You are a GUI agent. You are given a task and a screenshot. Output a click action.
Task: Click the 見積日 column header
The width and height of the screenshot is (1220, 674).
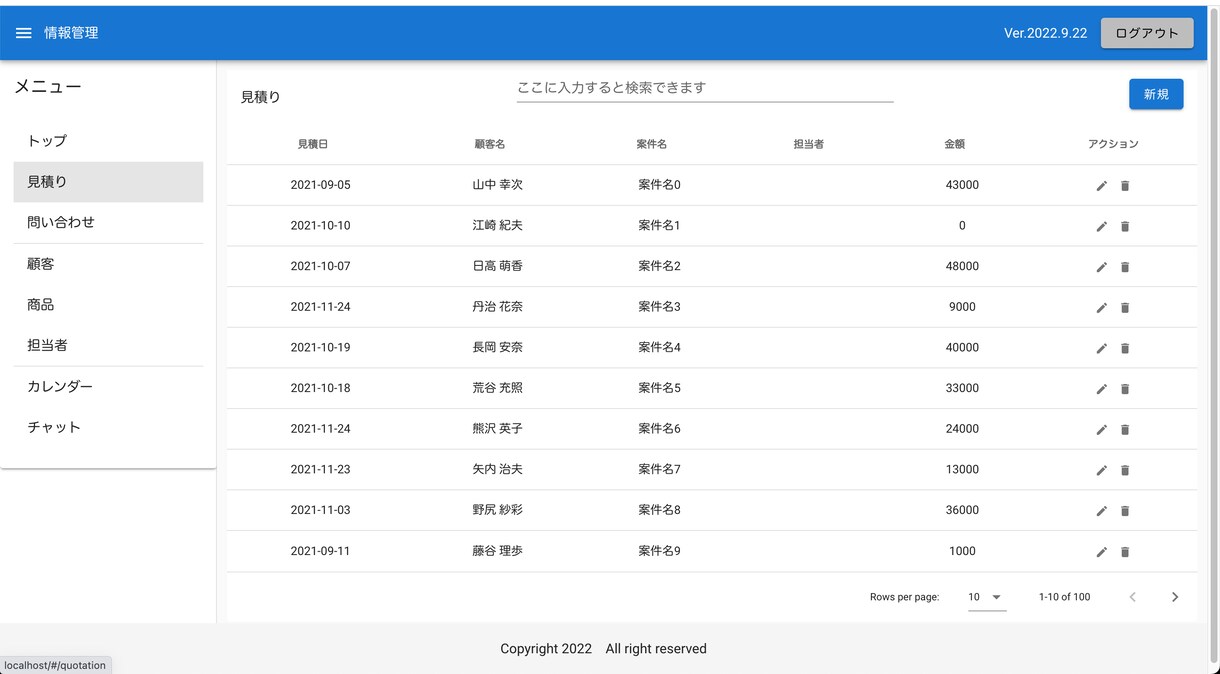click(313, 144)
